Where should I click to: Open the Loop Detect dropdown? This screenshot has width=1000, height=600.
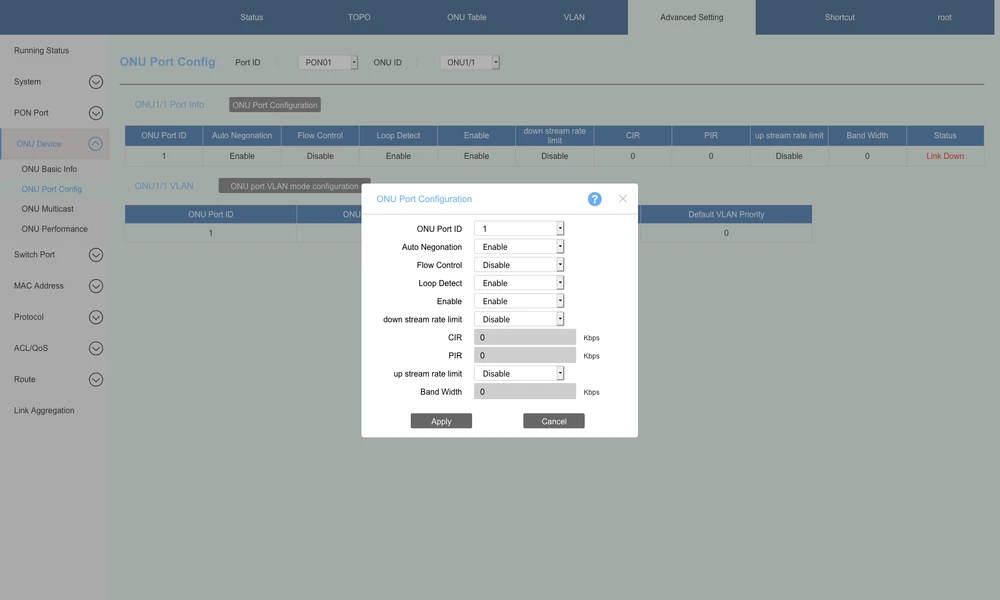pos(519,283)
